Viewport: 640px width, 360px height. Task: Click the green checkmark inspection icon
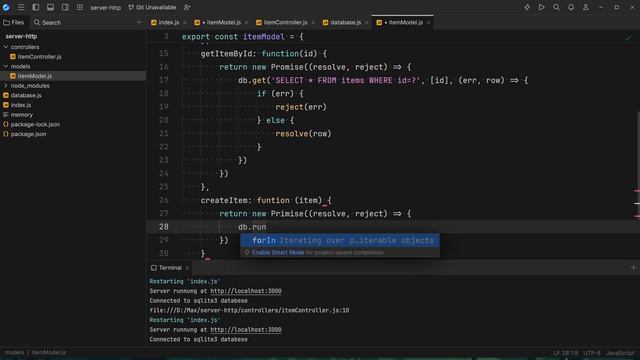coord(628,38)
